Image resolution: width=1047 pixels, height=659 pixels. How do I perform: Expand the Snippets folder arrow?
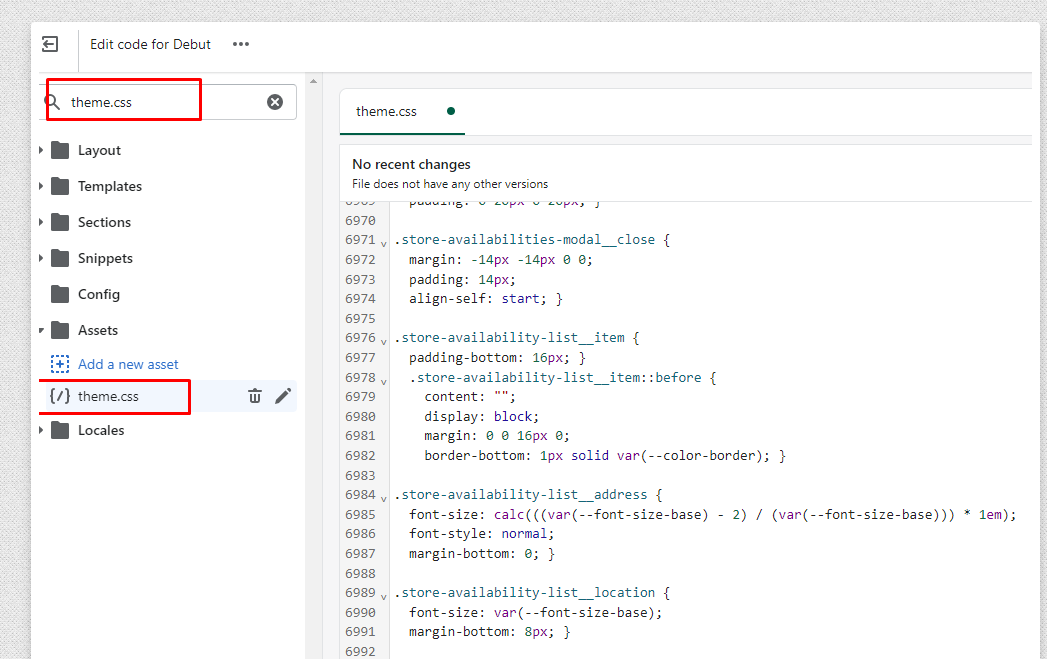click(x=41, y=258)
